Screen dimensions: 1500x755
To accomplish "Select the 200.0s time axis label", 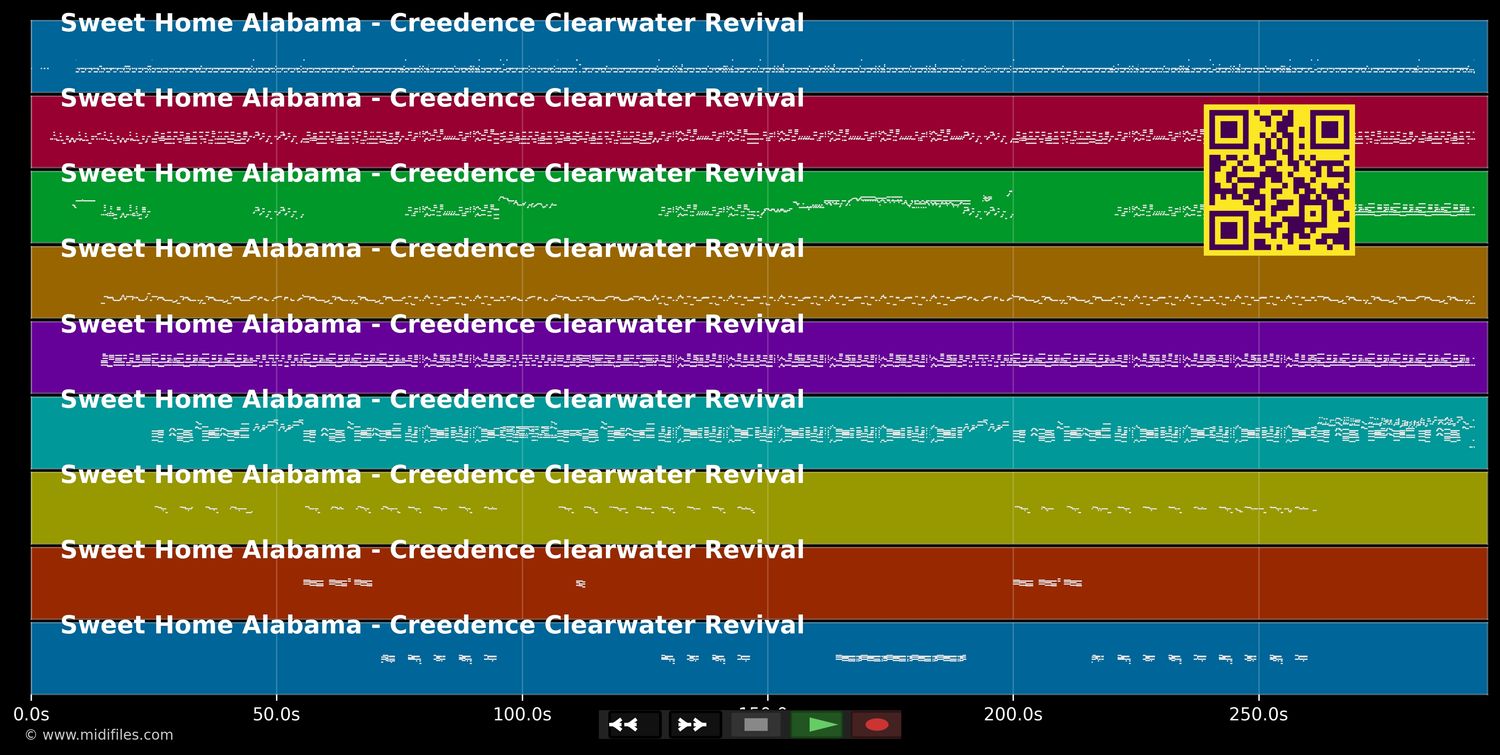I will 1013,714.
